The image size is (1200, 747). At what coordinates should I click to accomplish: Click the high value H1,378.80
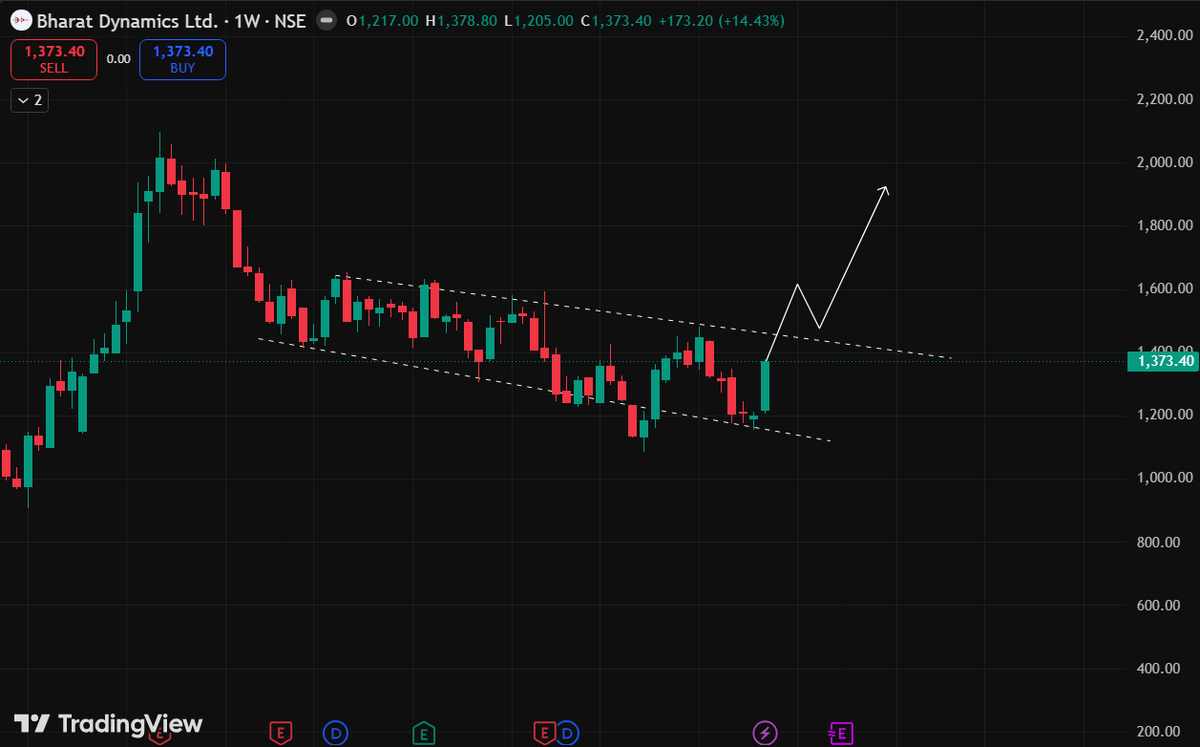tap(462, 20)
